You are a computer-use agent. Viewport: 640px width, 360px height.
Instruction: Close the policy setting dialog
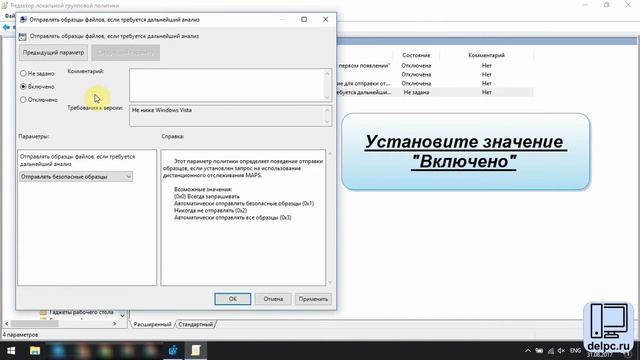pos(325,19)
